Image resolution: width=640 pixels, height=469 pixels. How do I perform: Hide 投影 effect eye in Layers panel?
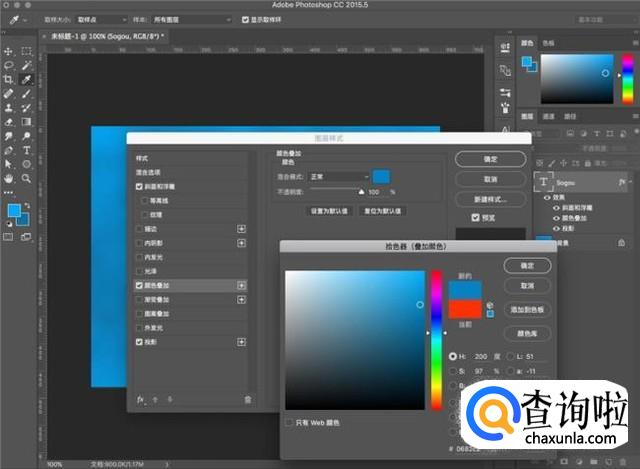(556, 229)
